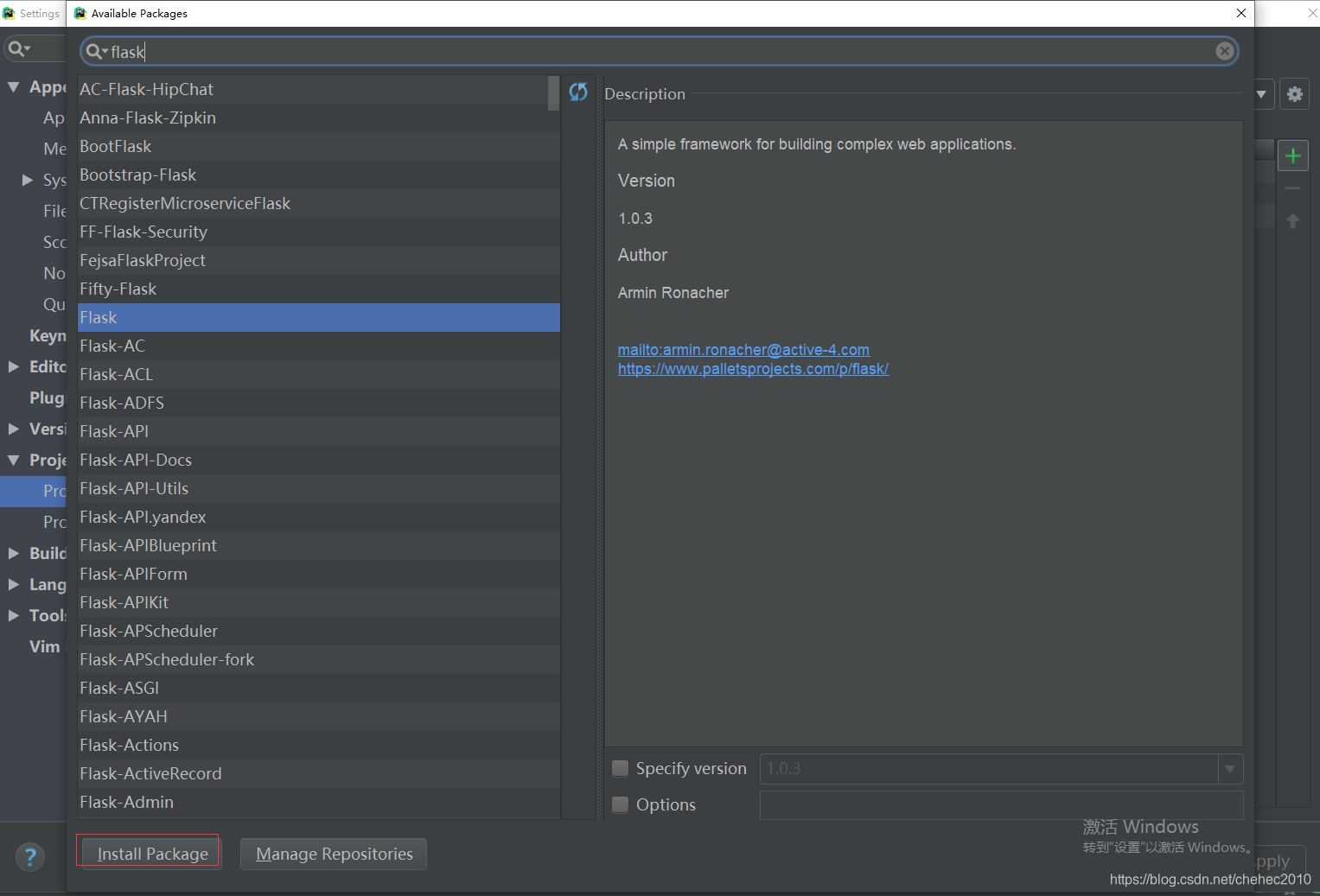This screenshot has height=896, width=1320.
Task: Select the Flask-APScheduler package row
Action: [x=319, y=631]
